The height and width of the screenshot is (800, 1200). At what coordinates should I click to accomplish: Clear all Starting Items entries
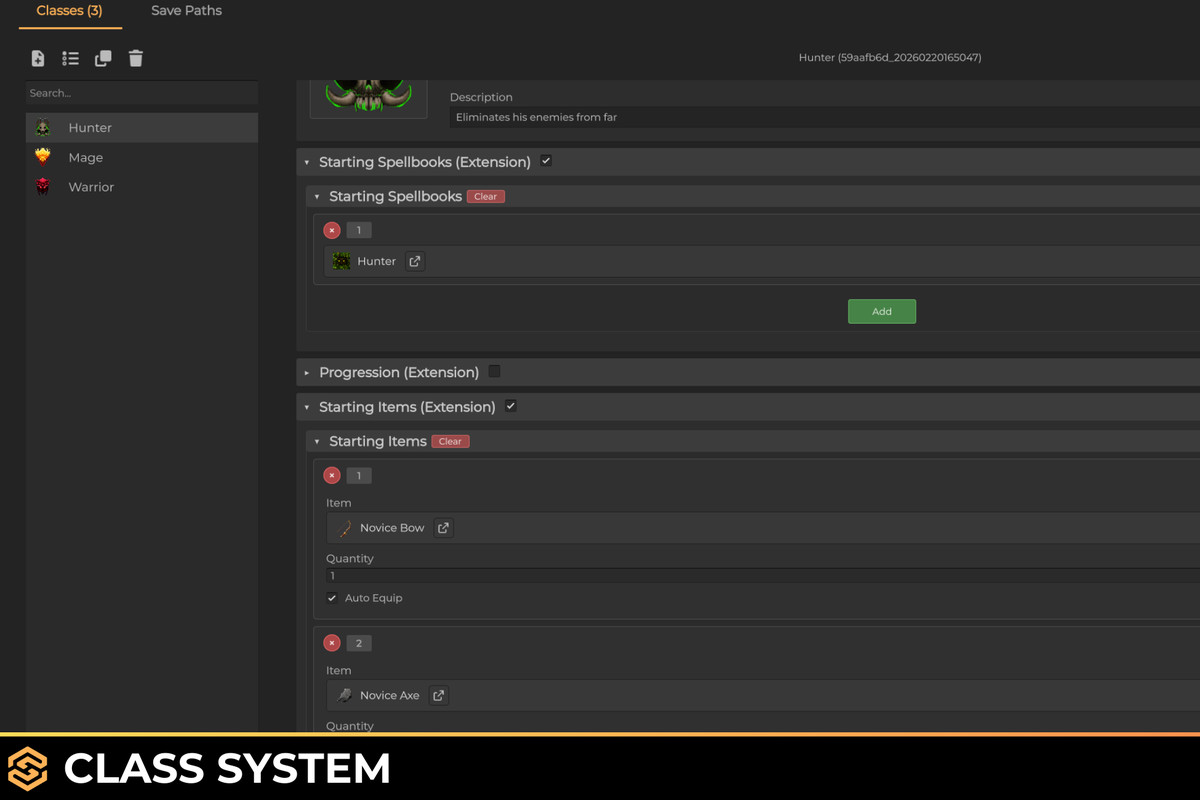click(450, 441)
